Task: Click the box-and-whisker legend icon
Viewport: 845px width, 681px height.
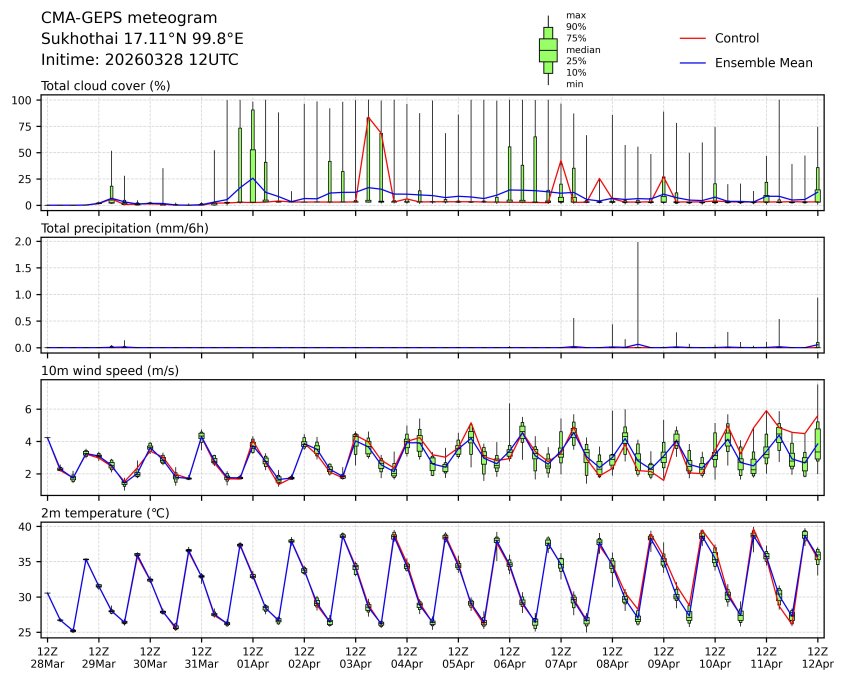Action: click(x=548, y=50)
